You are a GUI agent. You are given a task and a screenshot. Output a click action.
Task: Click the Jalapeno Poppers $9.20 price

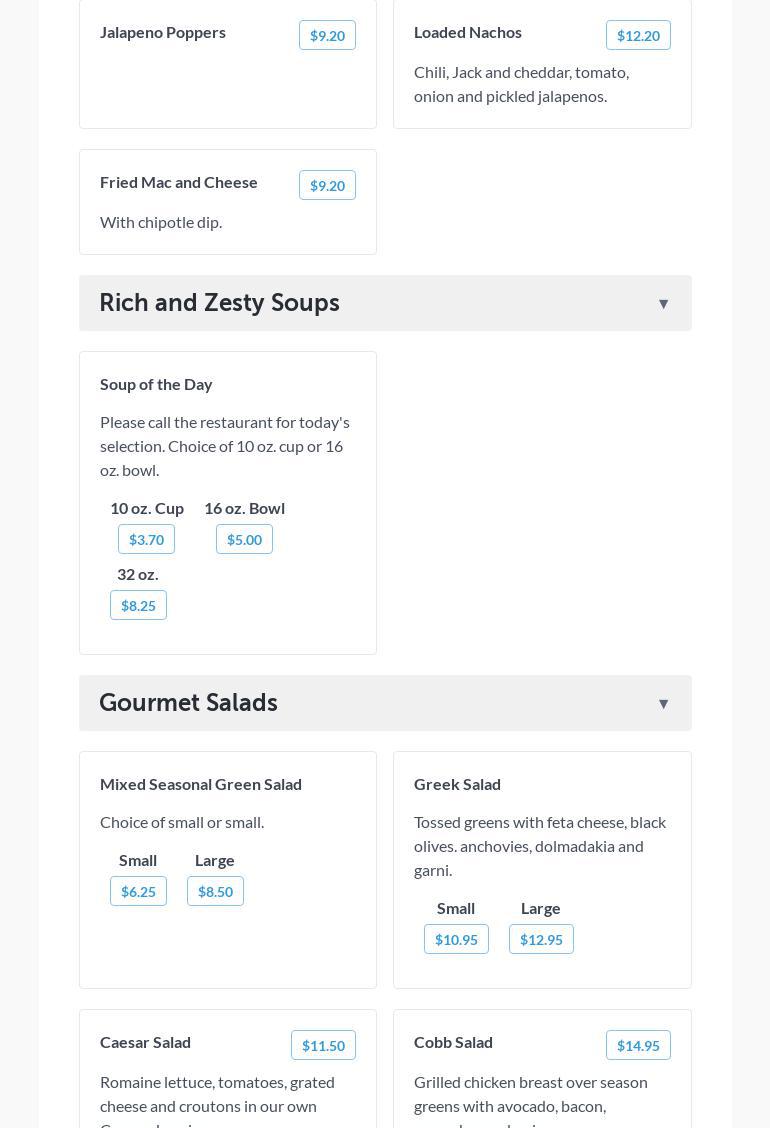[327, 35]
